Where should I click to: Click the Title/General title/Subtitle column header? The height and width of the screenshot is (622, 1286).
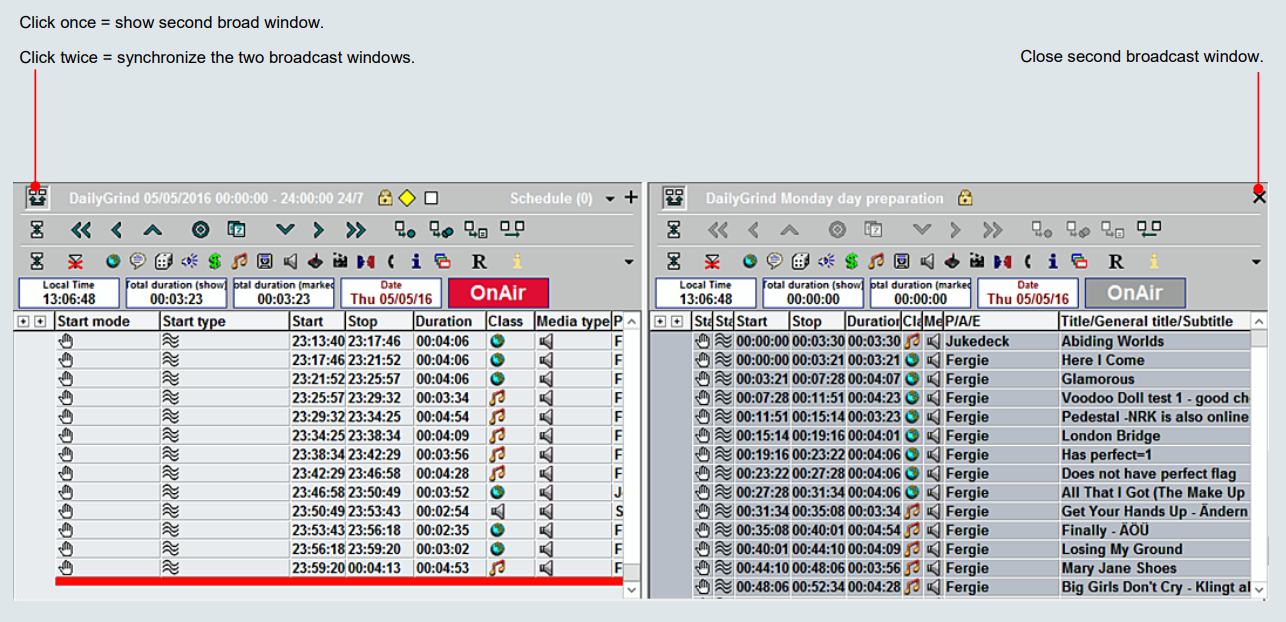tap(1146, 321)
